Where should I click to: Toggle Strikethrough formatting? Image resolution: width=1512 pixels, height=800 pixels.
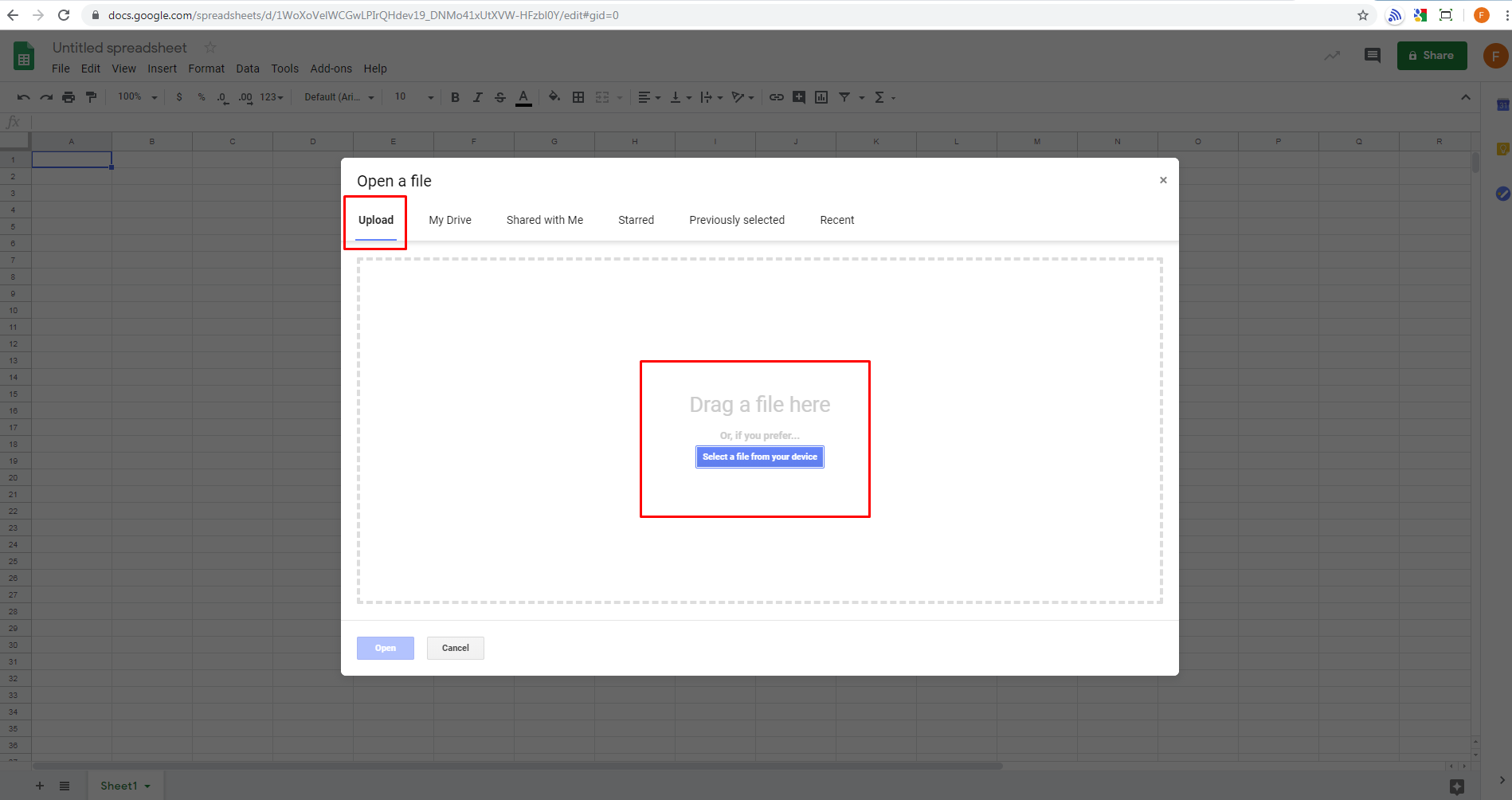point(500,97)
